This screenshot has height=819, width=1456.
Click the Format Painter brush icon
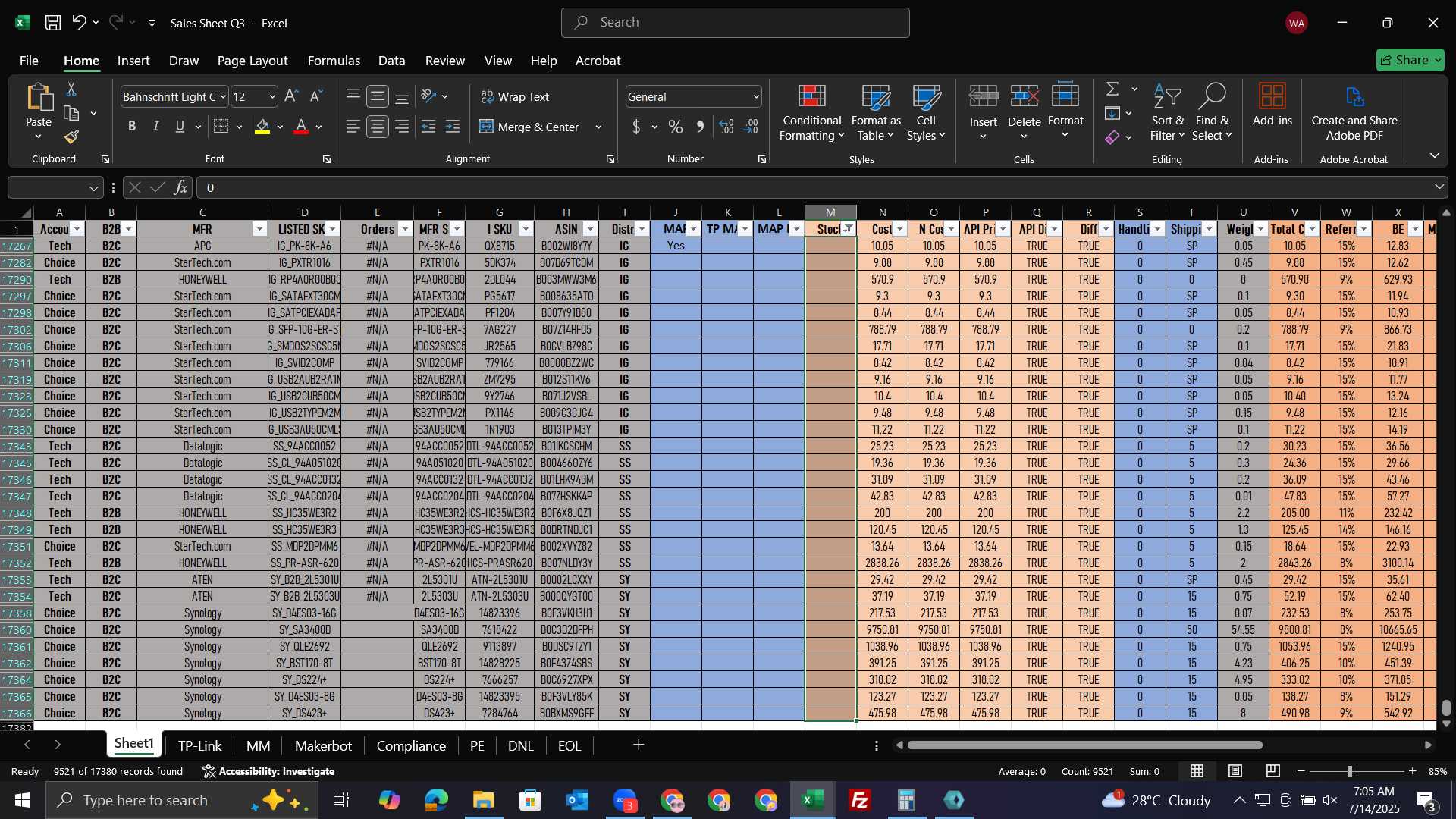coord(71,136)
